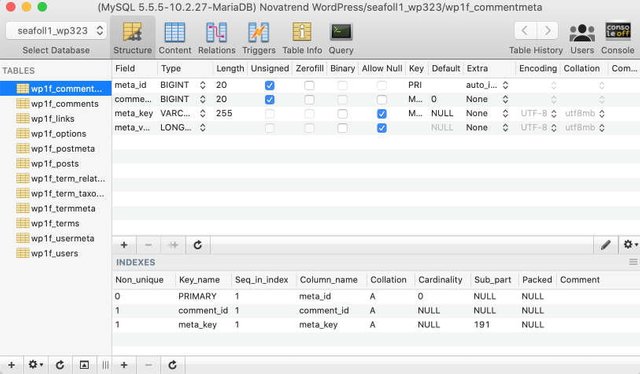Open Collation dropdown for meta_value row

point(602,128)
